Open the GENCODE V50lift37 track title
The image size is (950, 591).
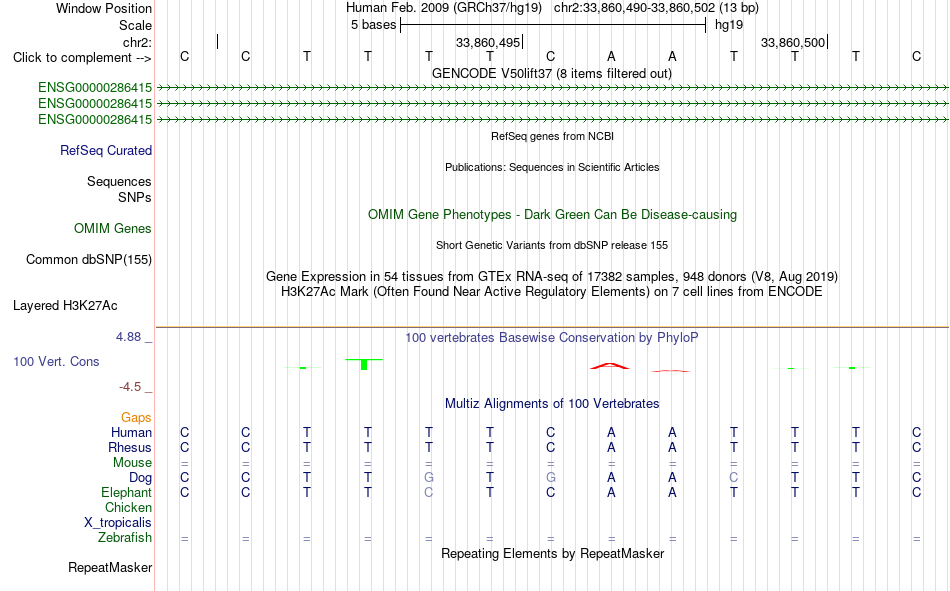(551, 73)
